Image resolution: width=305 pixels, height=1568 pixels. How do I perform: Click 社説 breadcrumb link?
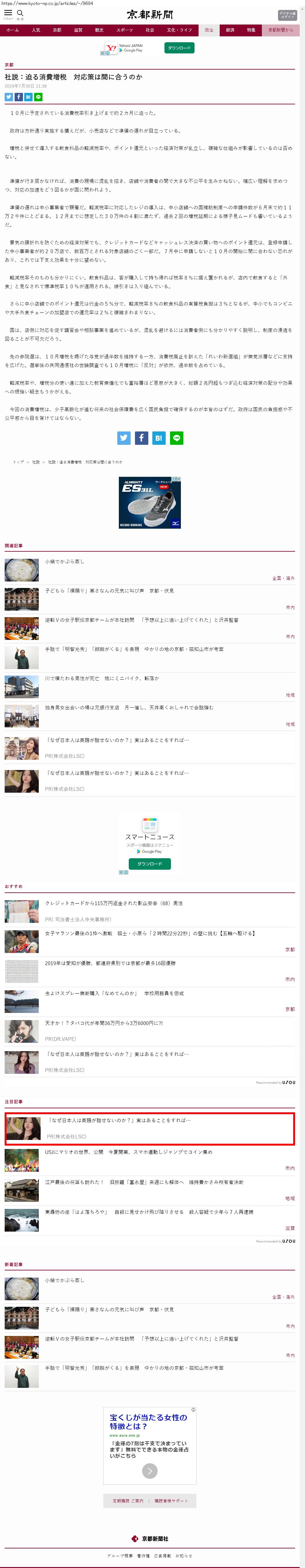click(x=36, y=462)
